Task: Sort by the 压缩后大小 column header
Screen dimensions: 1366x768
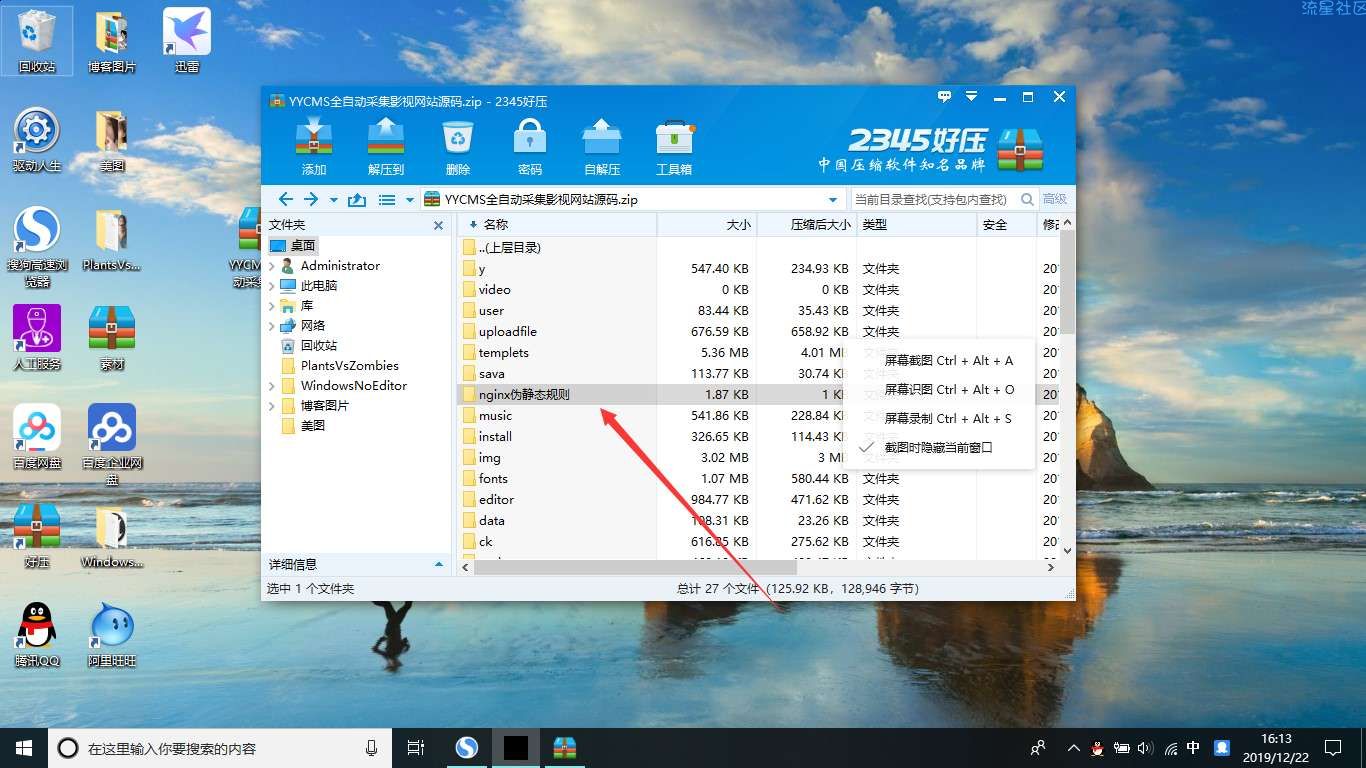Action: tap(807, 225)
